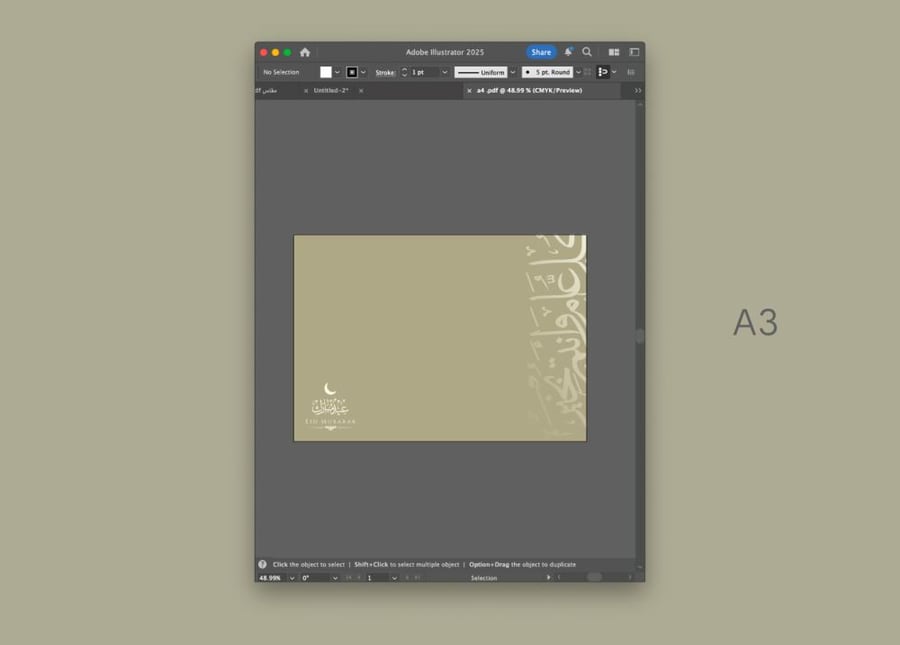
Task: Click the zoom level field 48.99%
Action: pos(271,578)
